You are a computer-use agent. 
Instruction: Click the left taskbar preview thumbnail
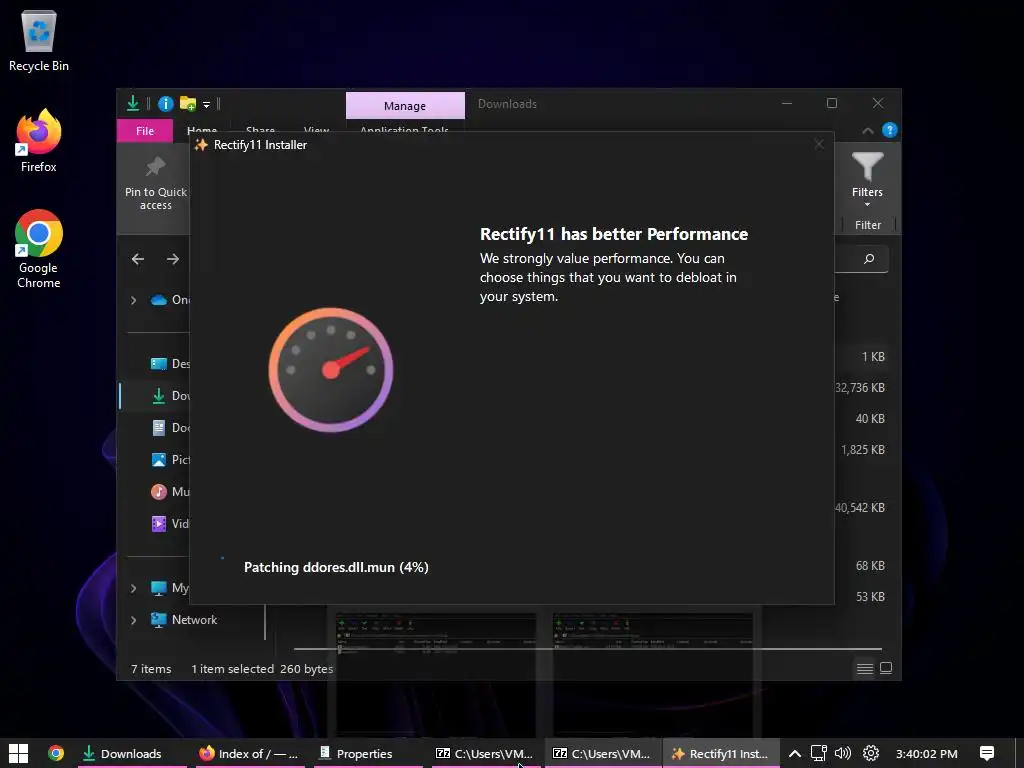tap(436, 673)
